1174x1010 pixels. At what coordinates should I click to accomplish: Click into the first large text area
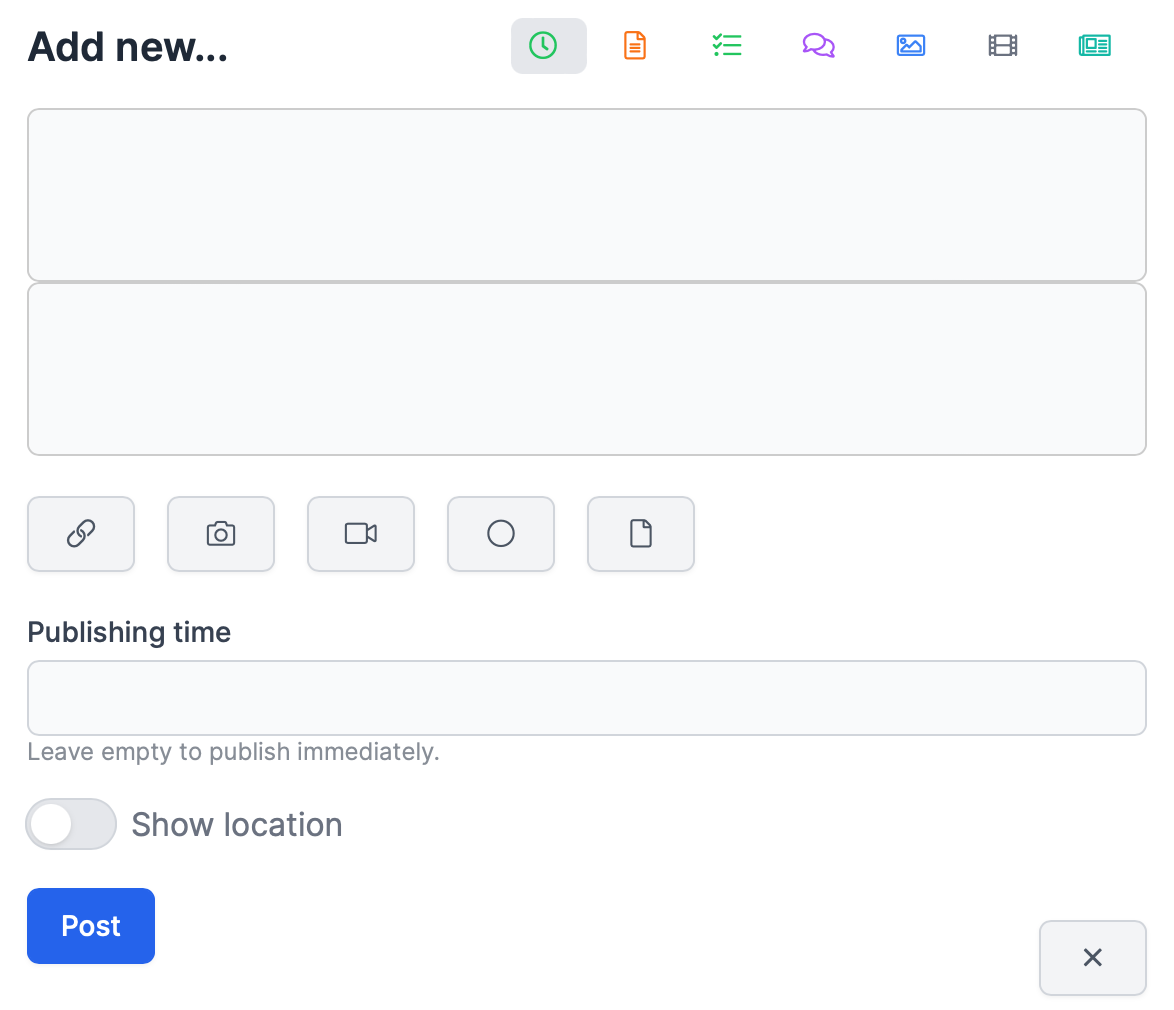click(x=586, y=195)
